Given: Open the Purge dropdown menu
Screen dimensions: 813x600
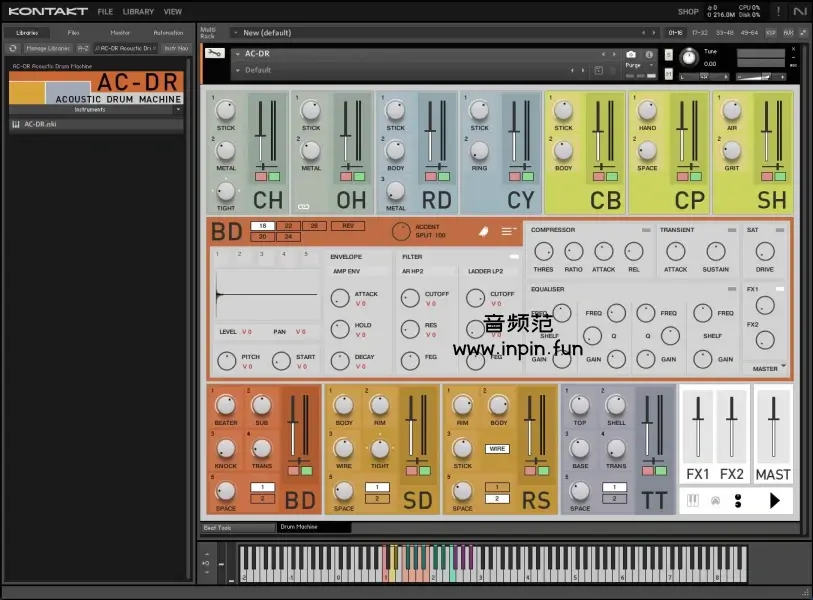Looking at the screenshot, I should coord(634,65).
